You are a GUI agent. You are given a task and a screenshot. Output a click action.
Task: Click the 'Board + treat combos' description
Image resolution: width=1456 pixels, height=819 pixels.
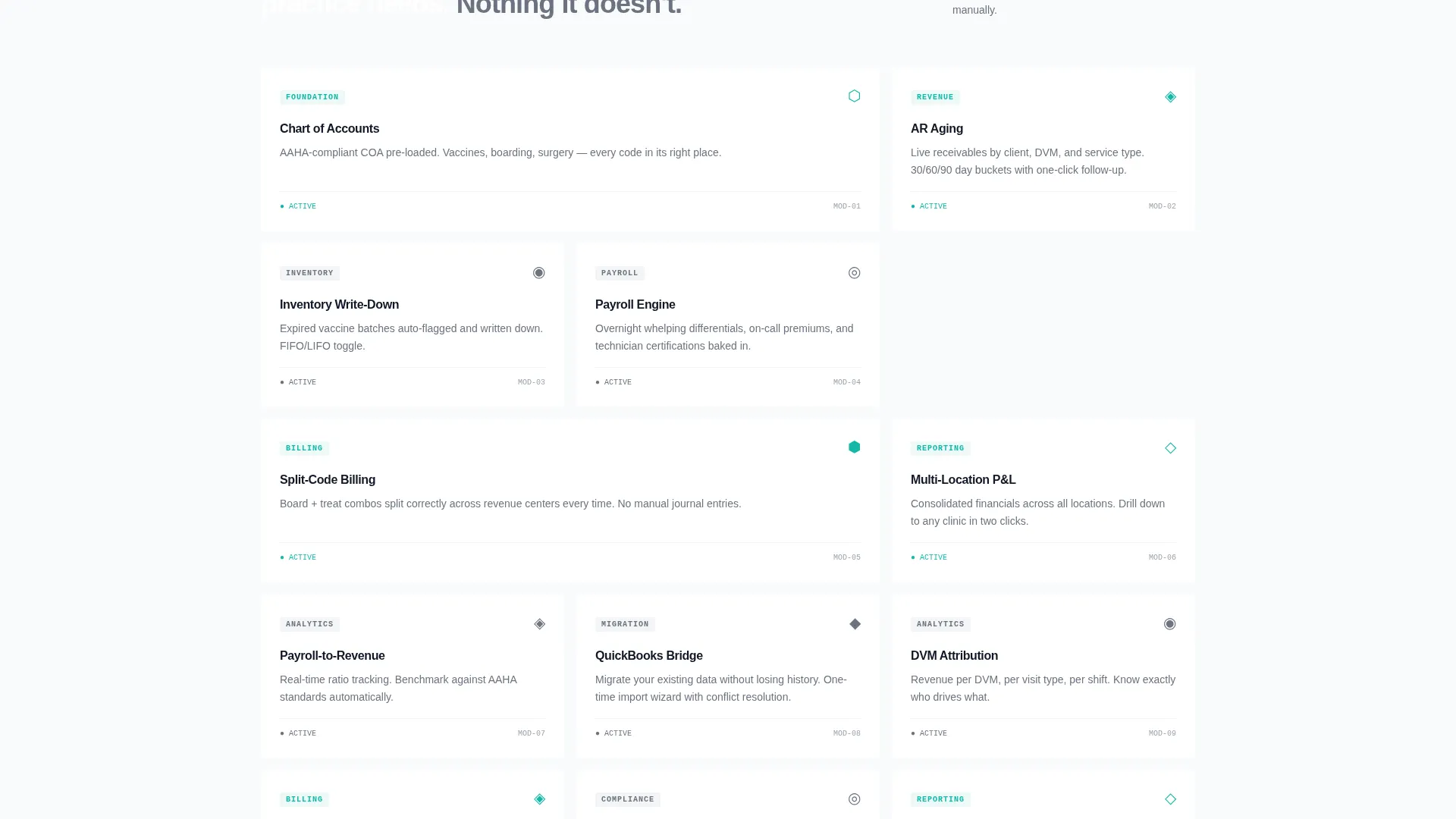tap(510, 504)
